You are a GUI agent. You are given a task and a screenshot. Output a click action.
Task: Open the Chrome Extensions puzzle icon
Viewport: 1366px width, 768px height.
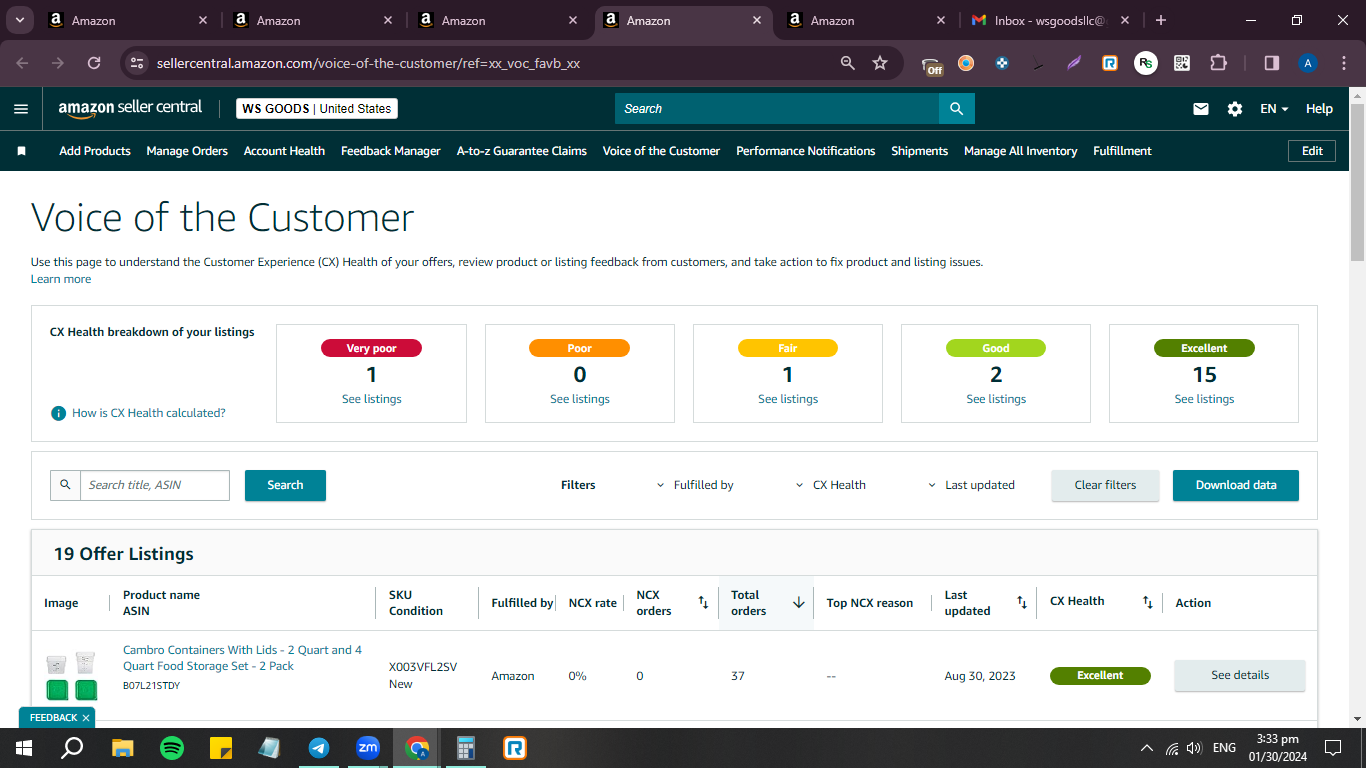(1218, 63)
